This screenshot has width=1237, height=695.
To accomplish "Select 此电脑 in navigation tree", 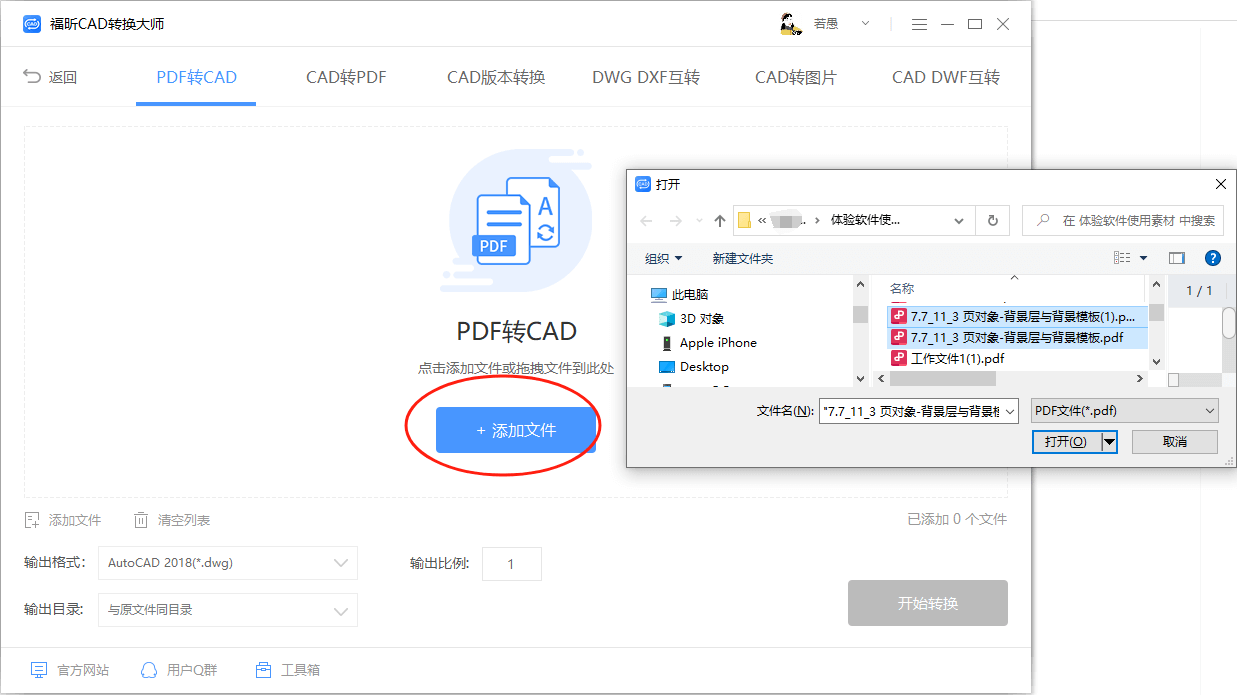I will 680,294.
